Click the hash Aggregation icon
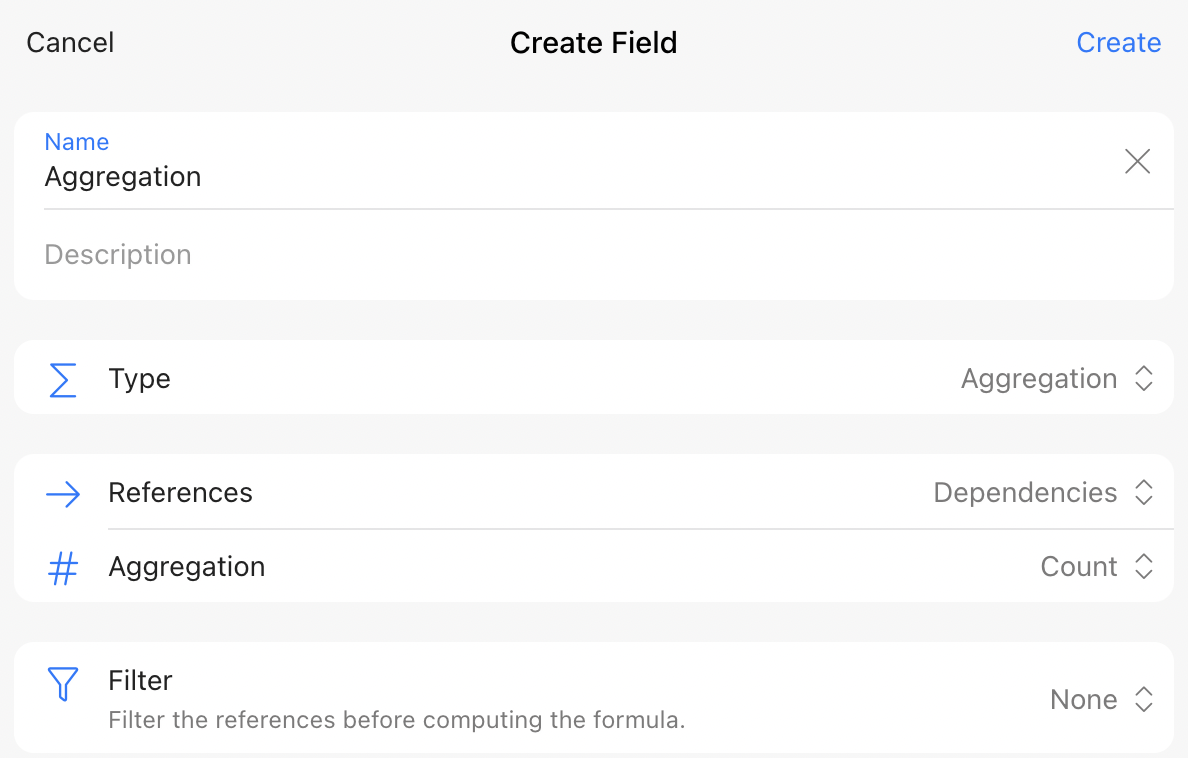Viewport: 1188px width, 758px height. click(63, 568)
